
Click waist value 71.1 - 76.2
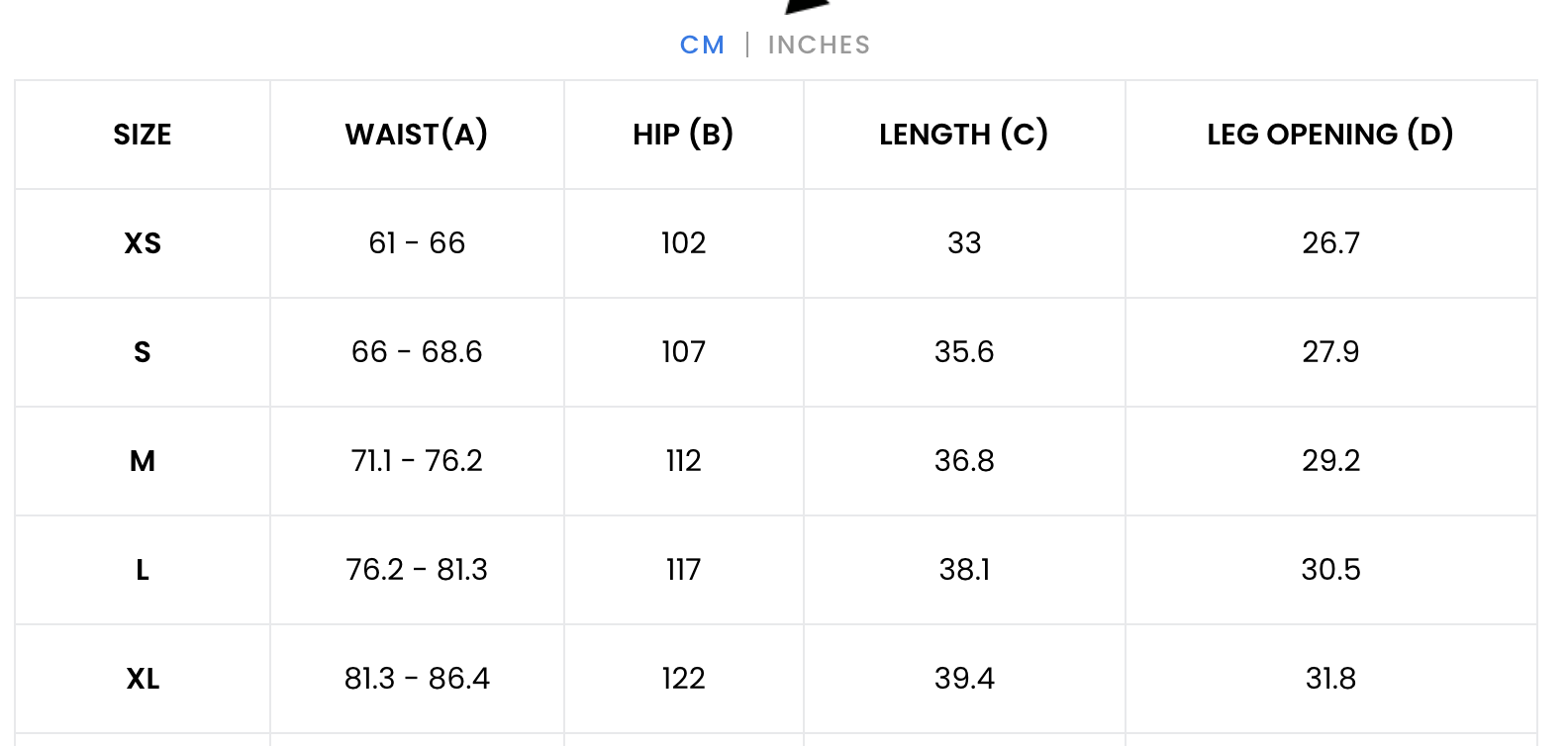[417, 461]
